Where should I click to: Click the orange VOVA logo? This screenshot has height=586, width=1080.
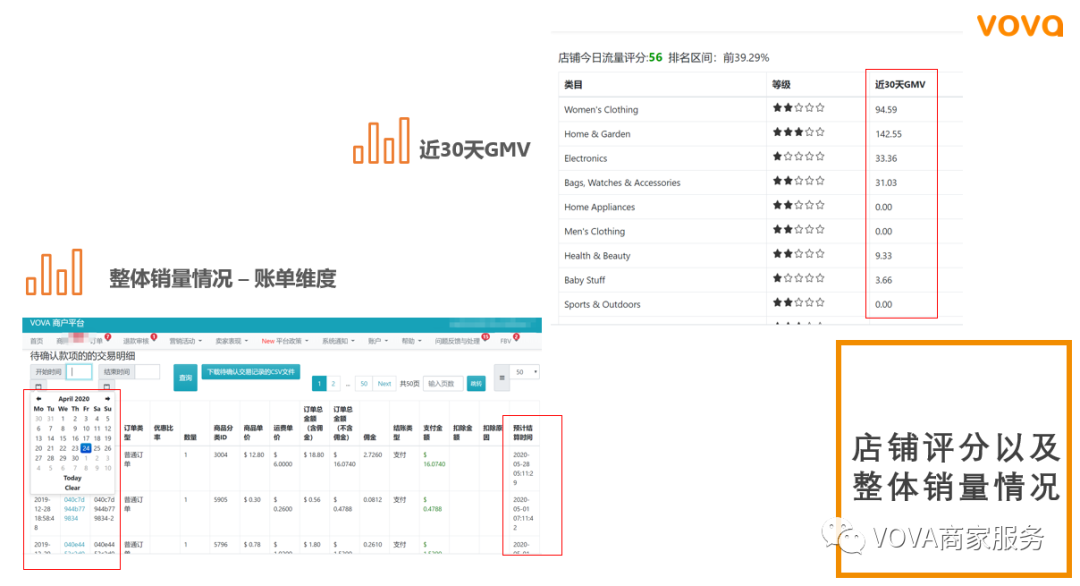pyautogui.click(x=1019, y=24)
